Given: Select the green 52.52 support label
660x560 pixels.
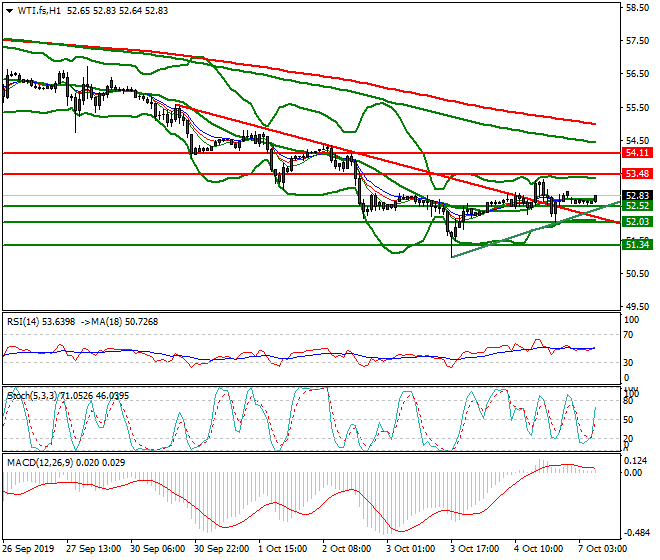Looking at the screenshot, I should point(637,205).
